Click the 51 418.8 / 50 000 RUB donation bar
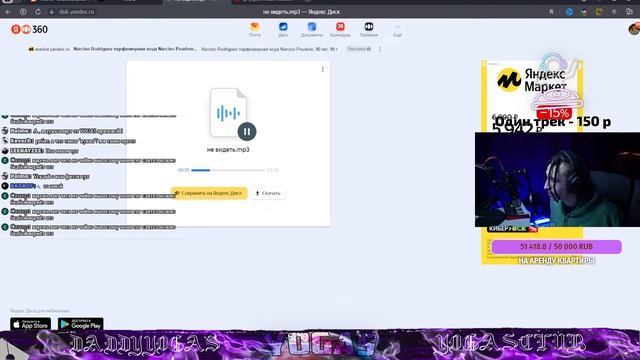640x360 pixels. (556, 247)
